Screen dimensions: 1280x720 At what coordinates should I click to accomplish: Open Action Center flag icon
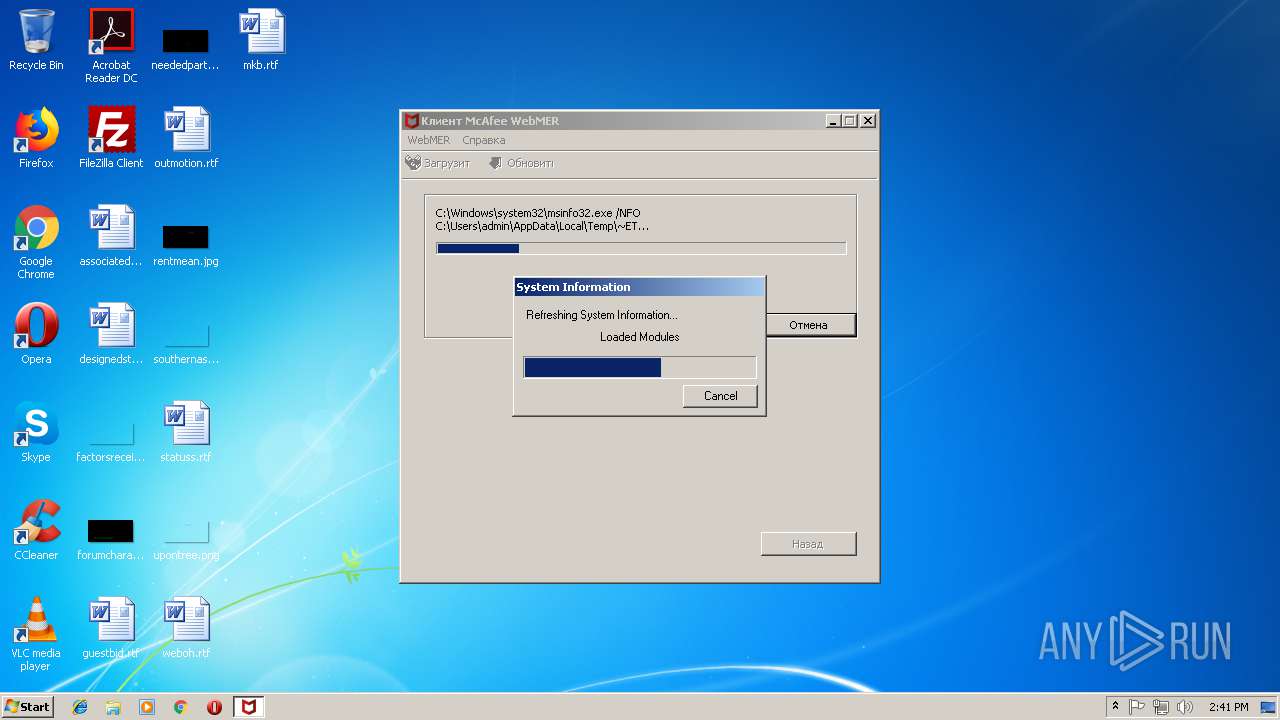pyautogui.click(x=1137, y=707)
